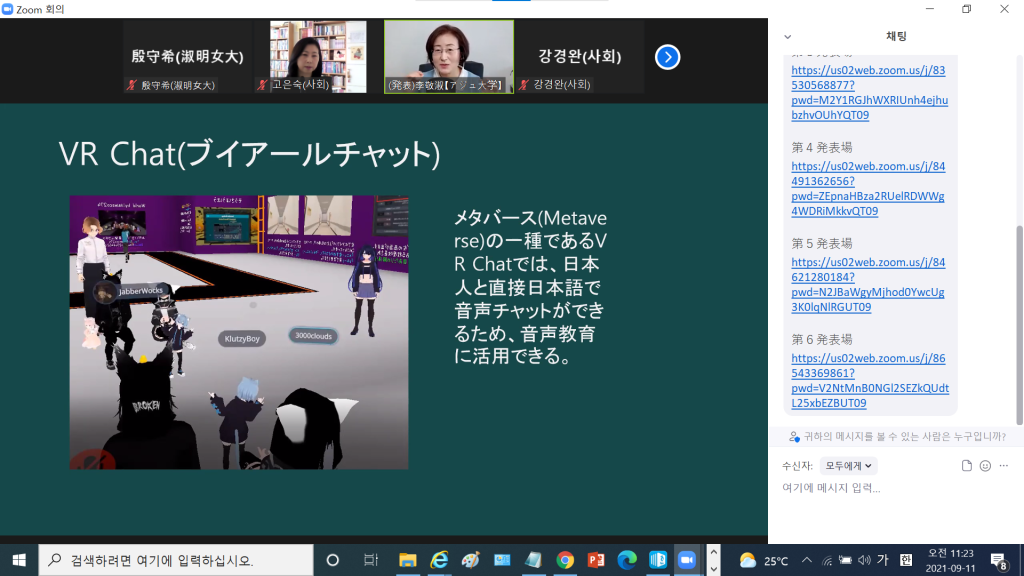Click muted mic icon of 고은숙
1024x576 pixels.
coord(263,85)
